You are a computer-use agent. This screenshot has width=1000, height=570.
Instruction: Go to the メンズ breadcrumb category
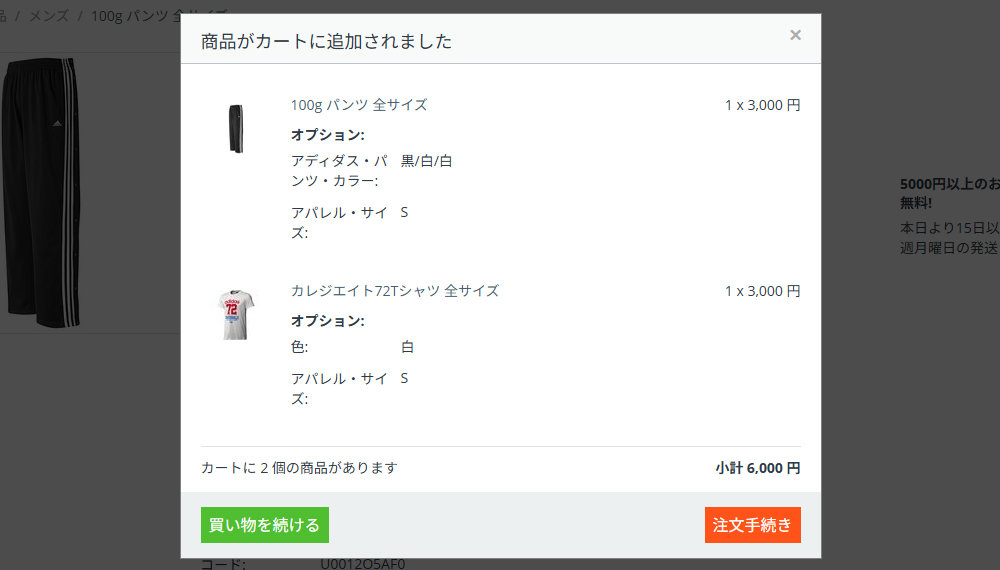(49, 16)
